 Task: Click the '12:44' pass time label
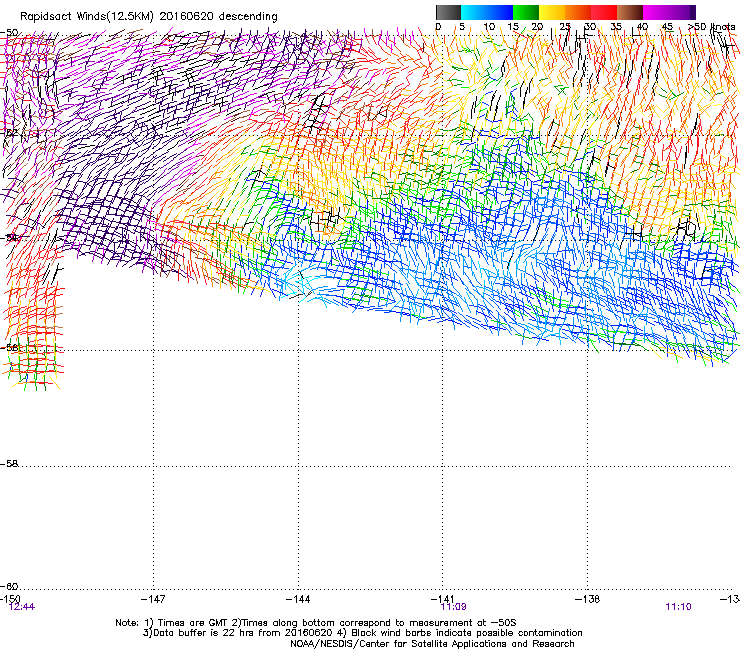[22, 607]
